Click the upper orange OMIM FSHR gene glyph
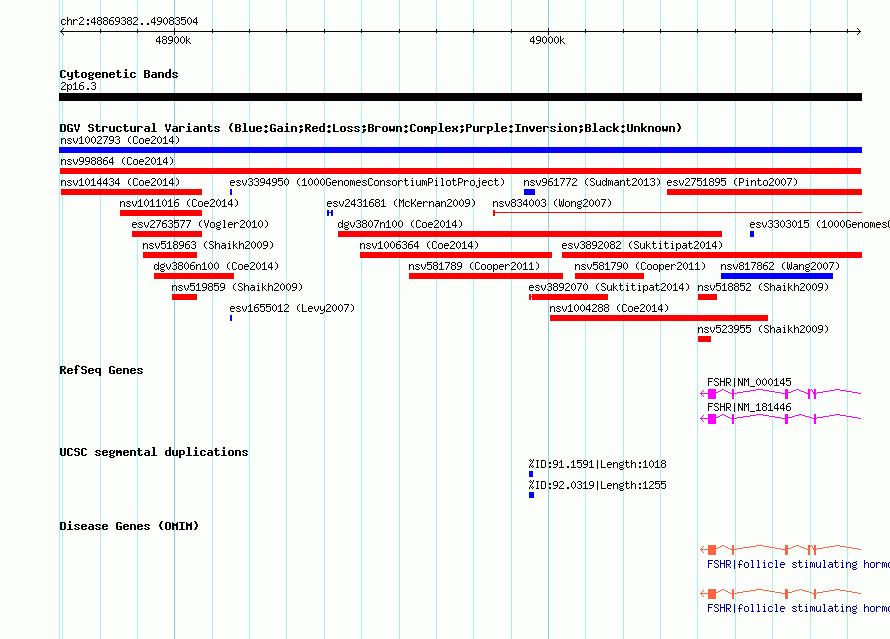Image resolution: width=890 pixels, height=639 pixels. (x=780, y=549)
